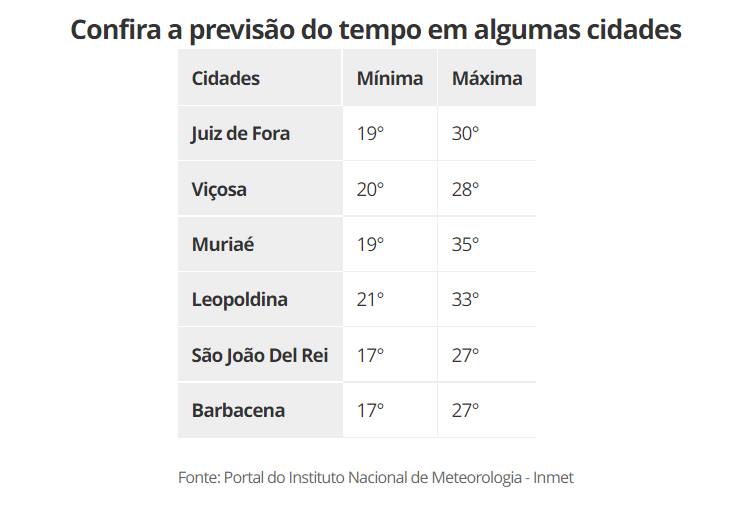Click Muriaé's 35° maximum temperature
Screen dimensions: 755x515
(465, 244)
